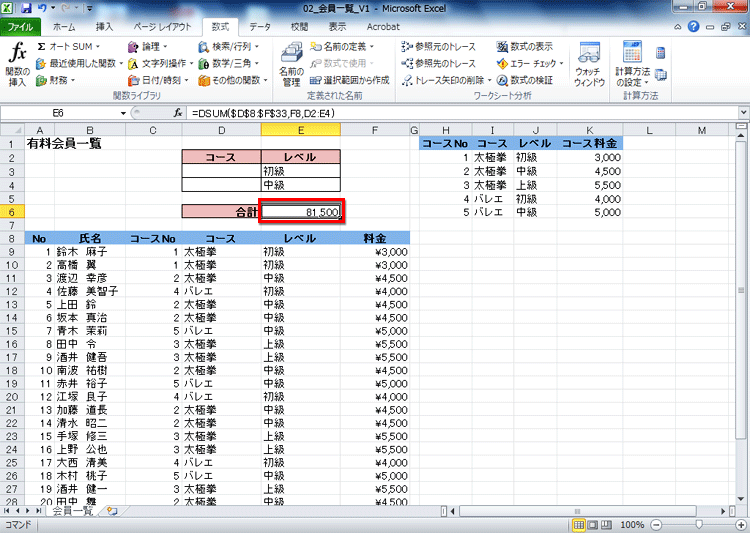750x533 pixels.
Task: Switch to Page Layout view in status bar
Action: coord(592,525)
